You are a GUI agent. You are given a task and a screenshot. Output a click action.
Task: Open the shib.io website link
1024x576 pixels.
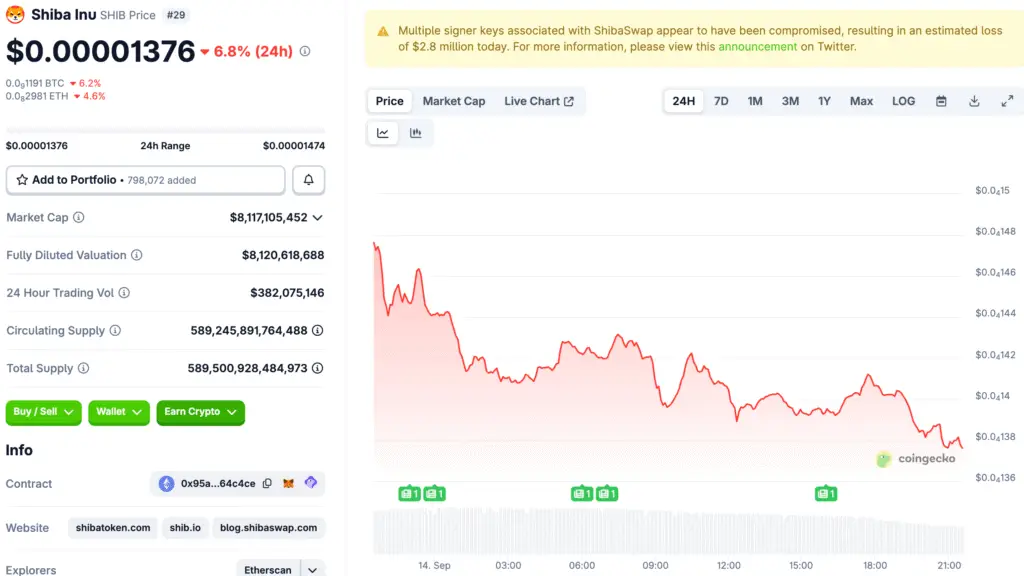[185, 528]
